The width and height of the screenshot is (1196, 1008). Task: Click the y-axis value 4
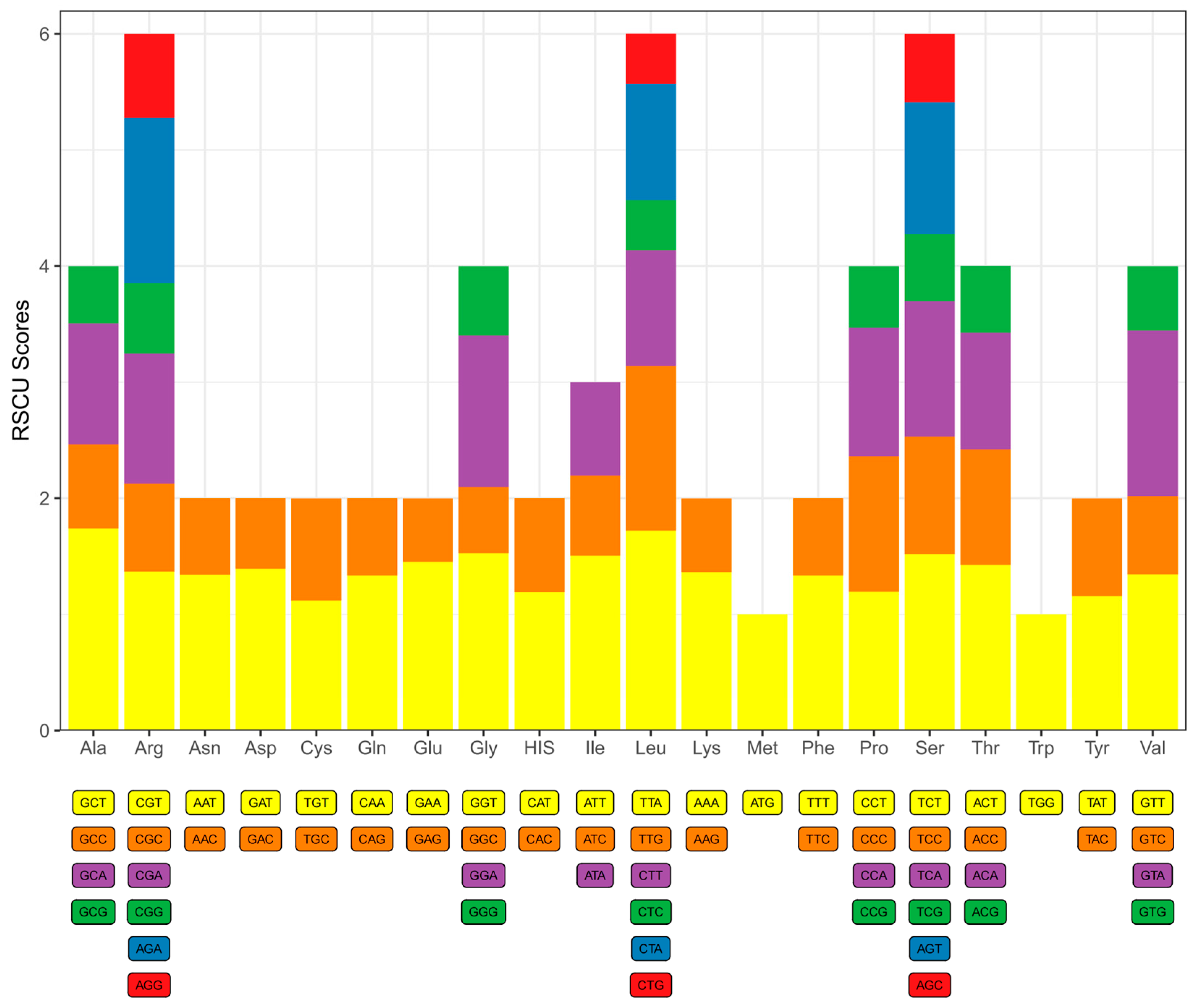(44, 266)
